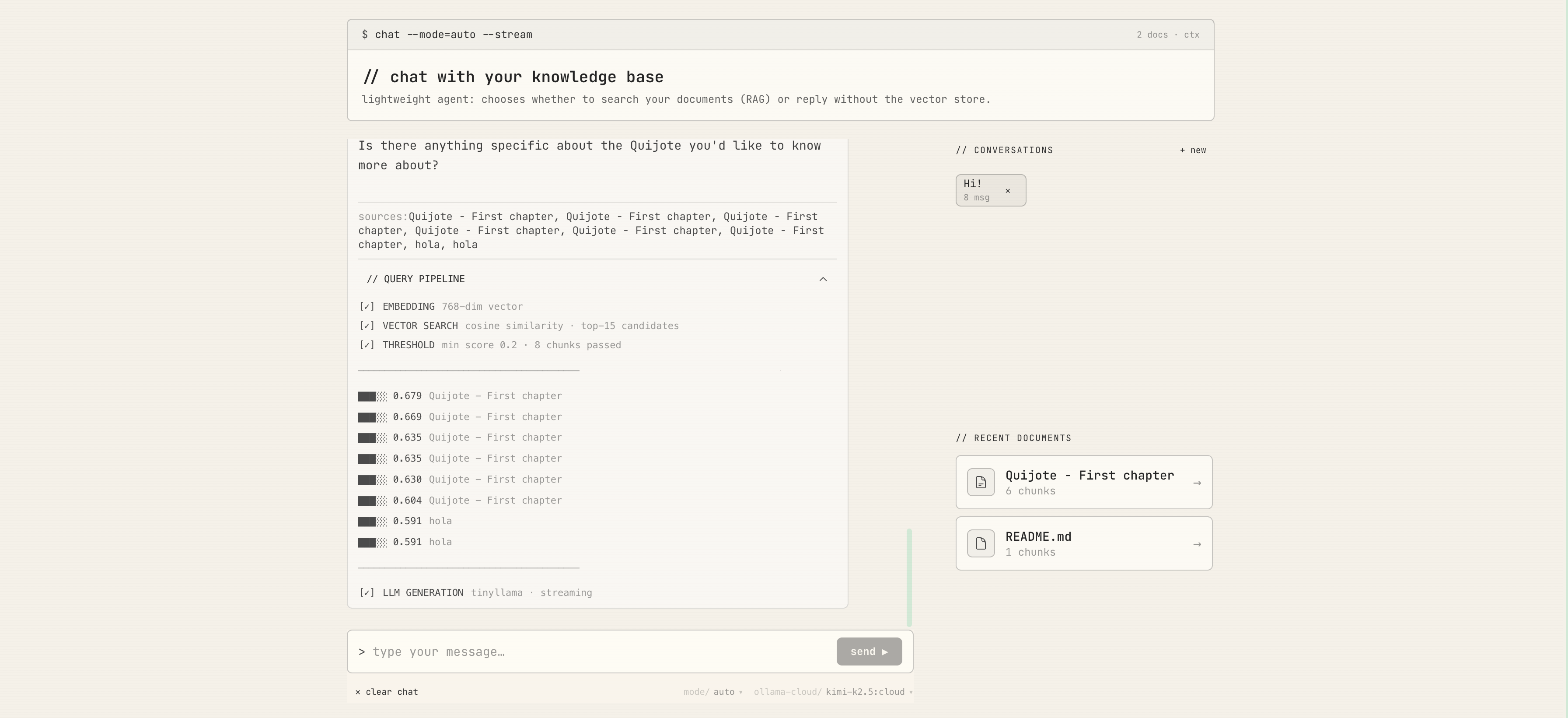This screenshot has width=1568, height=718.
Task: Click the EMBEDDING step checkmark
Action: pos(367,306)
